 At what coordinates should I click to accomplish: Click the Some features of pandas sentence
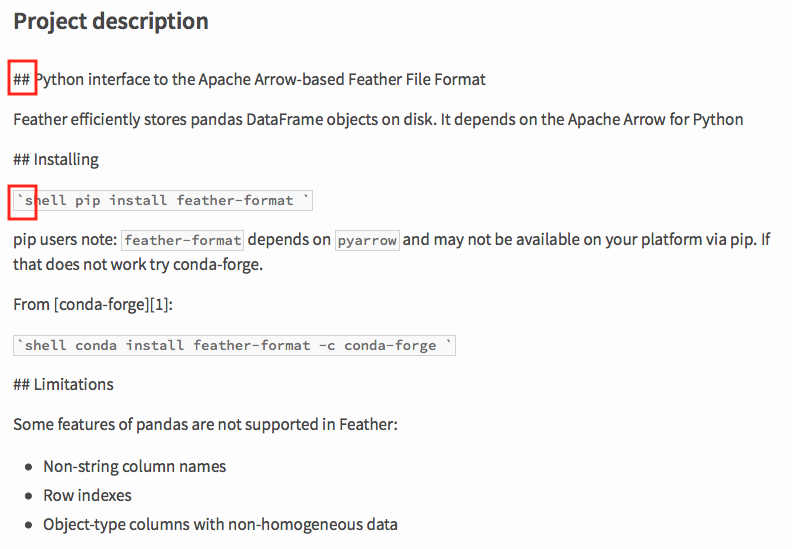206,425
